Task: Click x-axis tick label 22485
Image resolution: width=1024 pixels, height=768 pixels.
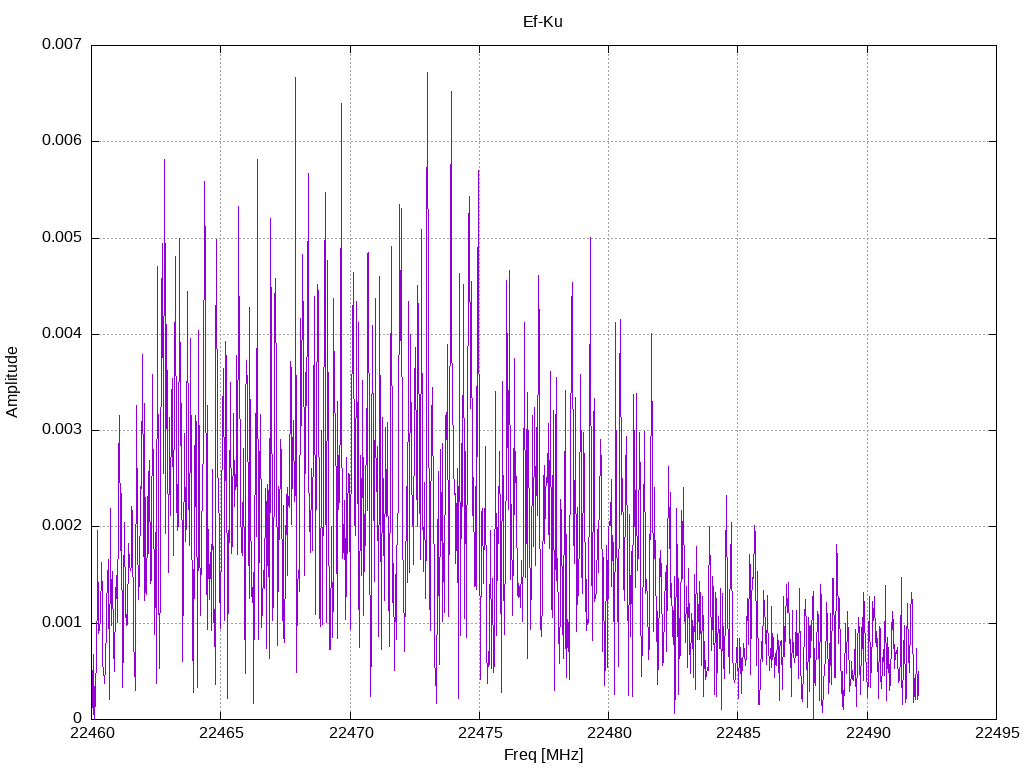Action: 739,733
